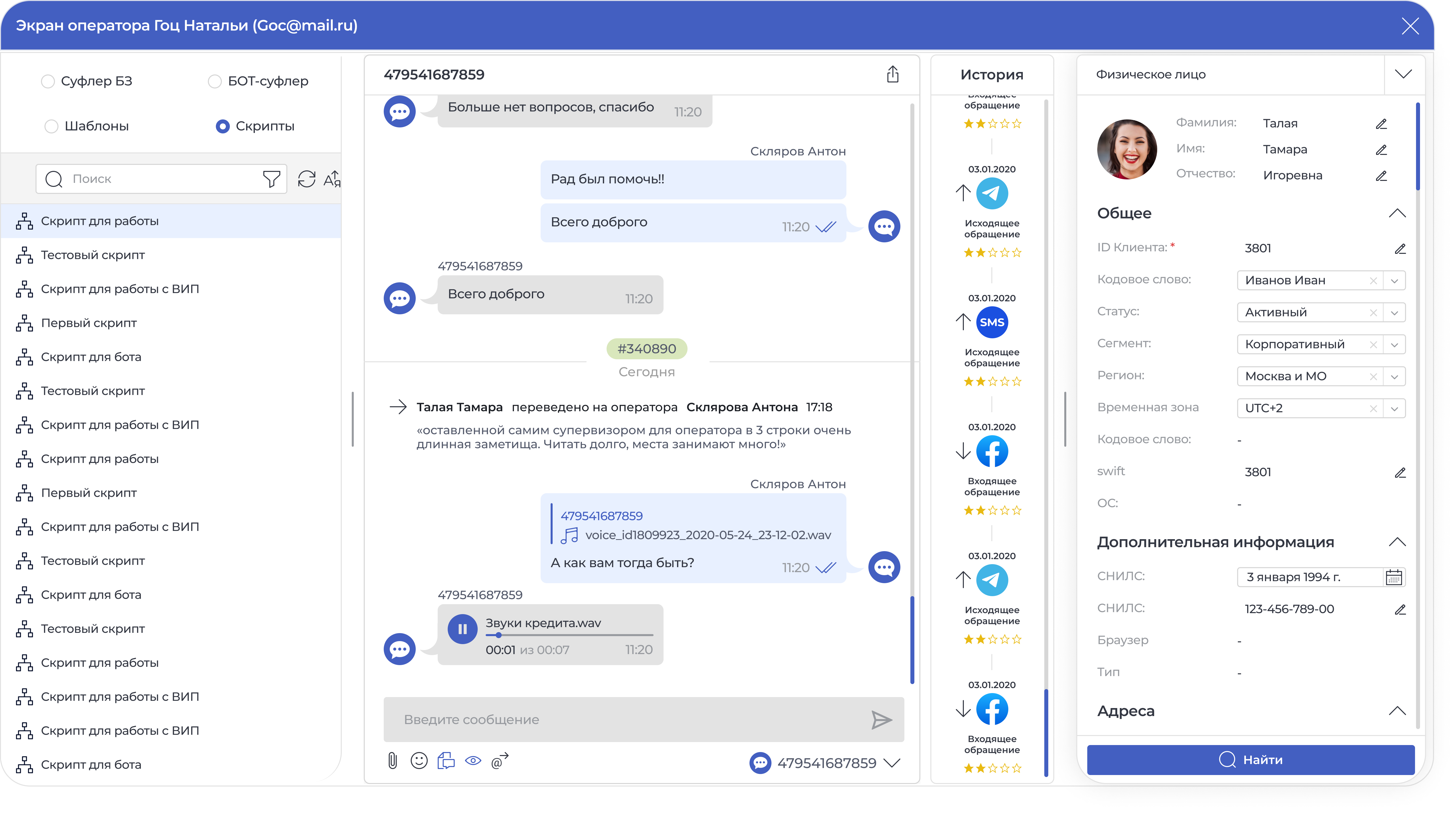This screenshot has height=814, width=1456.
Task: Open the emoji smiley picker
Action: [x=419, y=760]
